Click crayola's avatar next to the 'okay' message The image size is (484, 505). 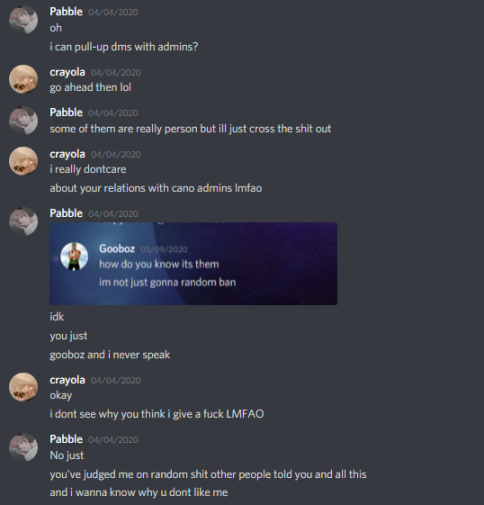[23, 387]
